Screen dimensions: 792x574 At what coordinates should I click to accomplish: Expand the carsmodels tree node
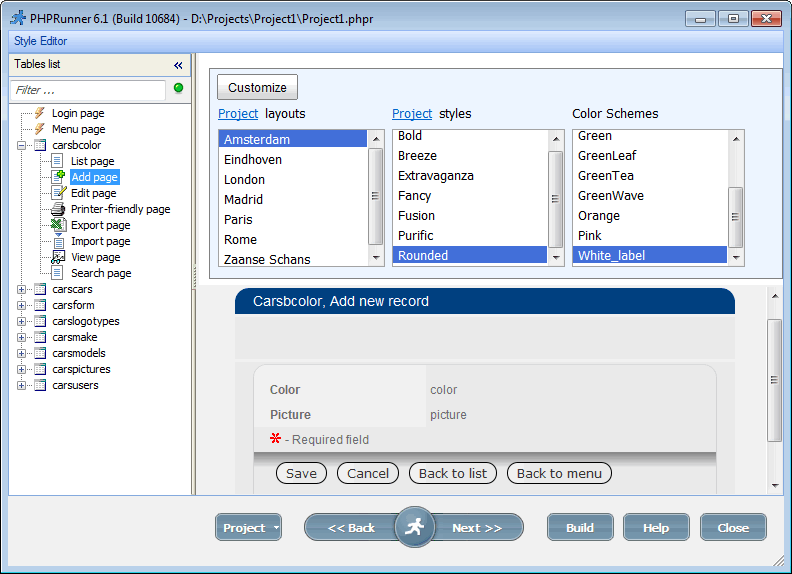click(x=21, y=353)
